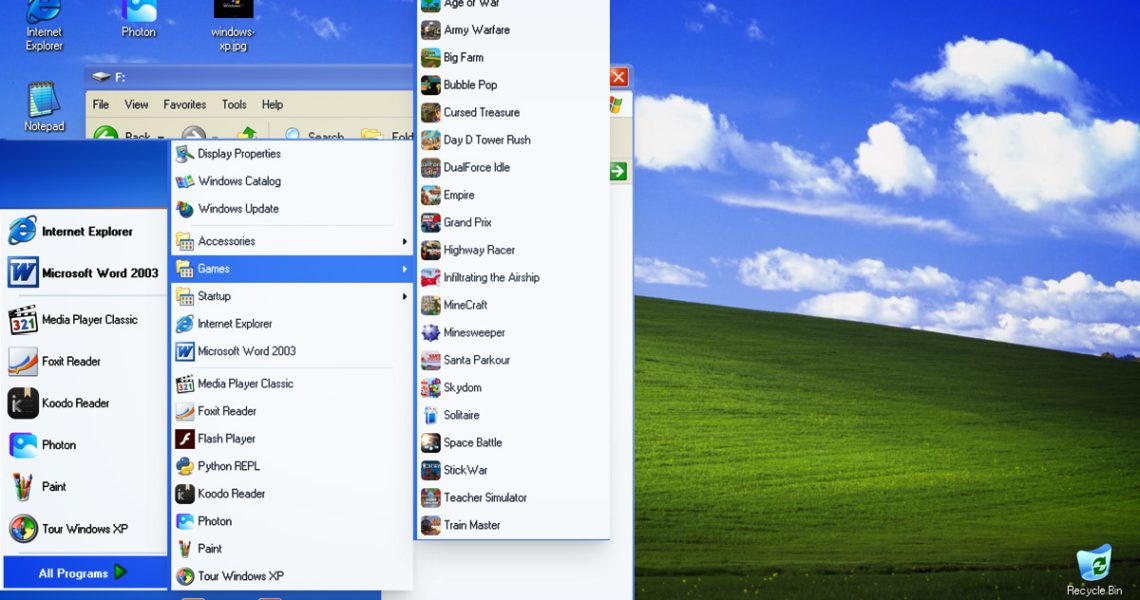
Task: Select Internet Explorer desktop icon
Action: pyautogui.click(x=44, y=25)
